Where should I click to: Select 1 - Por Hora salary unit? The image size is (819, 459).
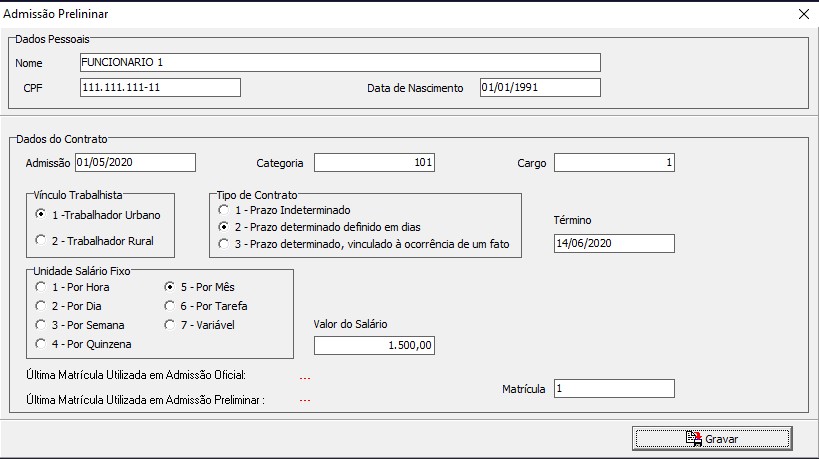click(x=40, y=287)
